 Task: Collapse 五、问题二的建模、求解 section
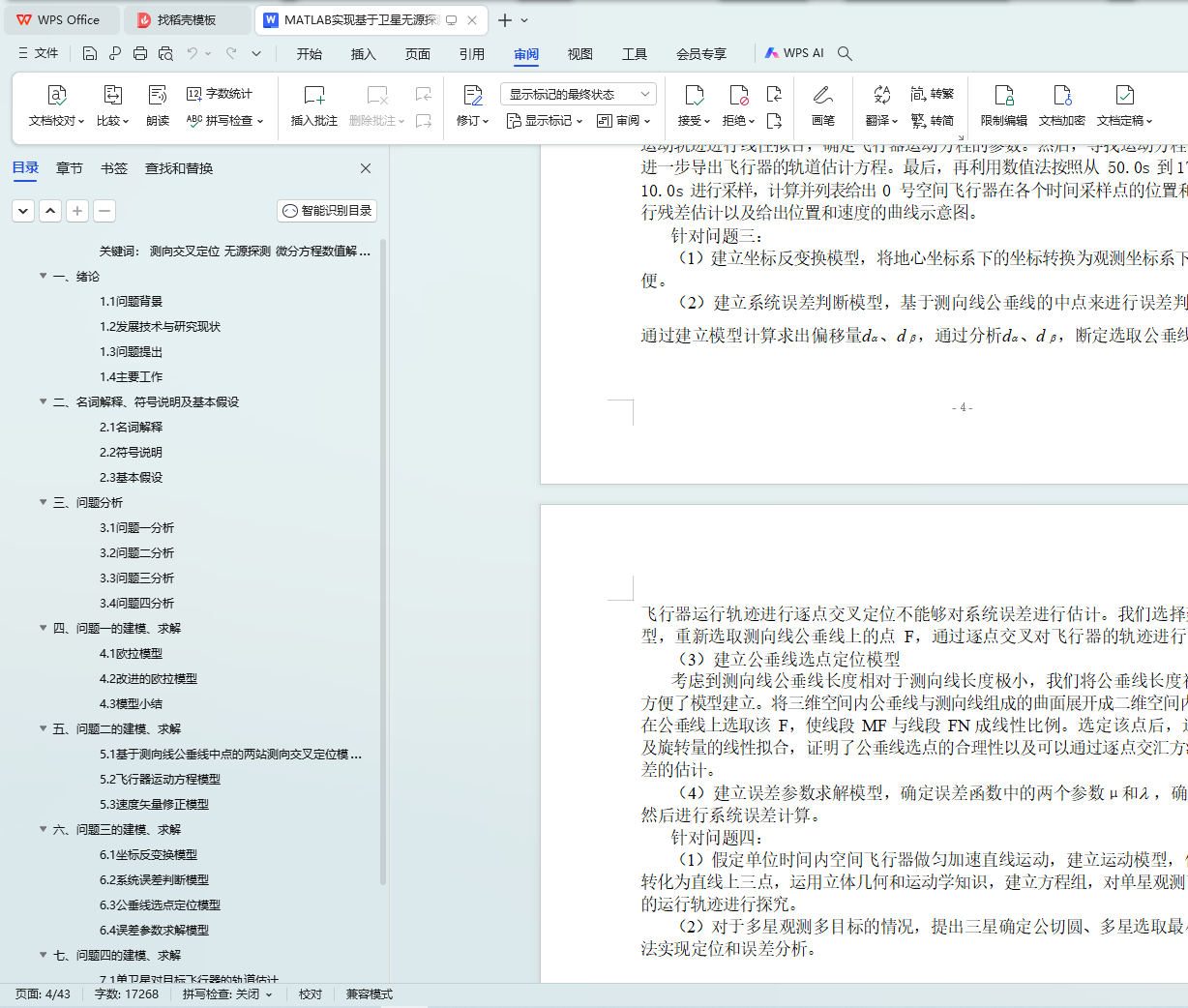(43, 728)
